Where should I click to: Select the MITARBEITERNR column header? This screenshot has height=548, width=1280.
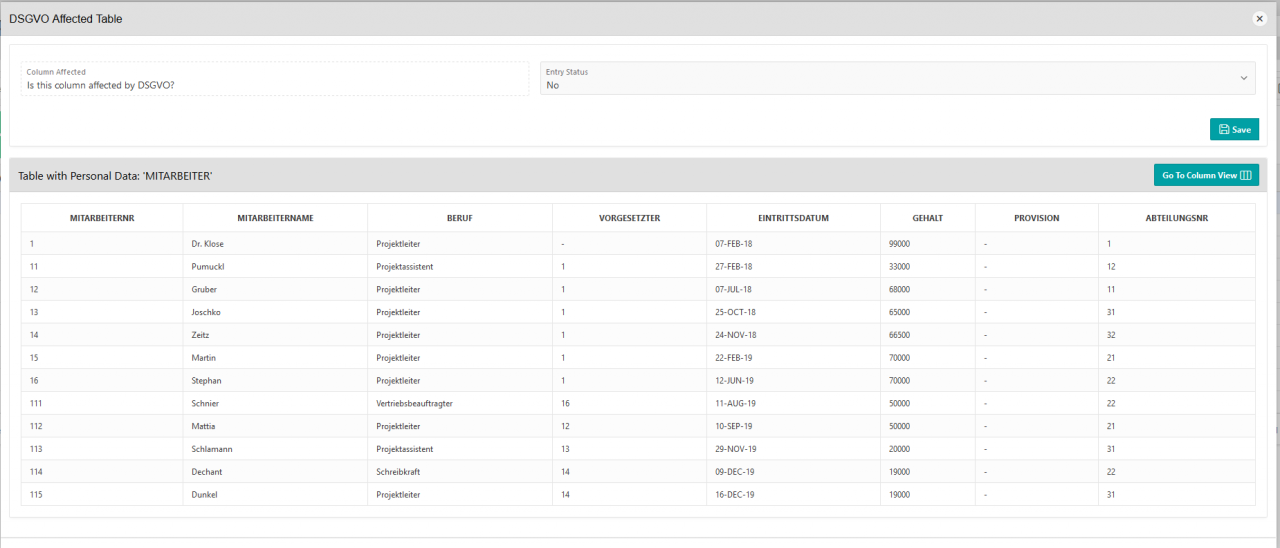pos(102,218)
